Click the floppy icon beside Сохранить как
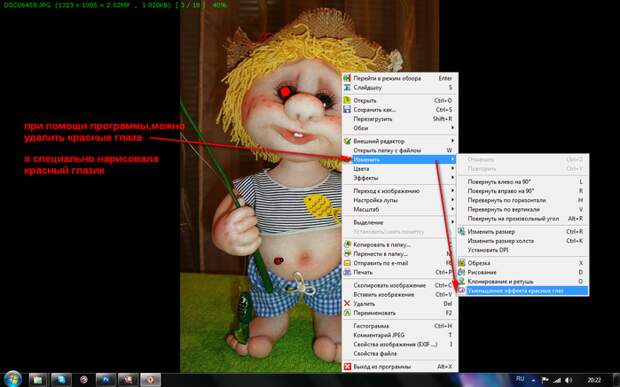 pyautogui.click(x=347, y=109)
